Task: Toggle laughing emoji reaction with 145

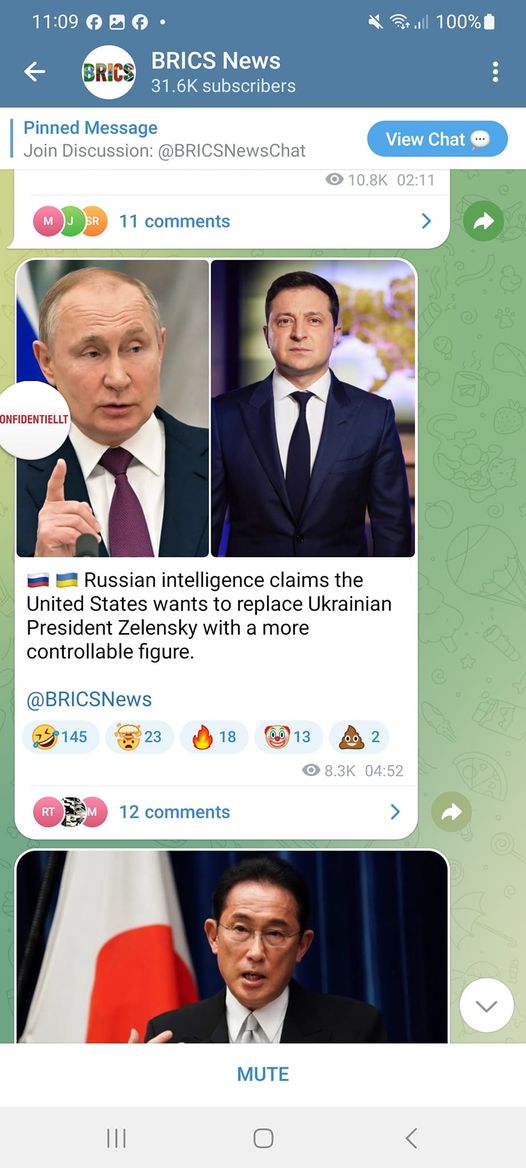Action: click(60, 737)
